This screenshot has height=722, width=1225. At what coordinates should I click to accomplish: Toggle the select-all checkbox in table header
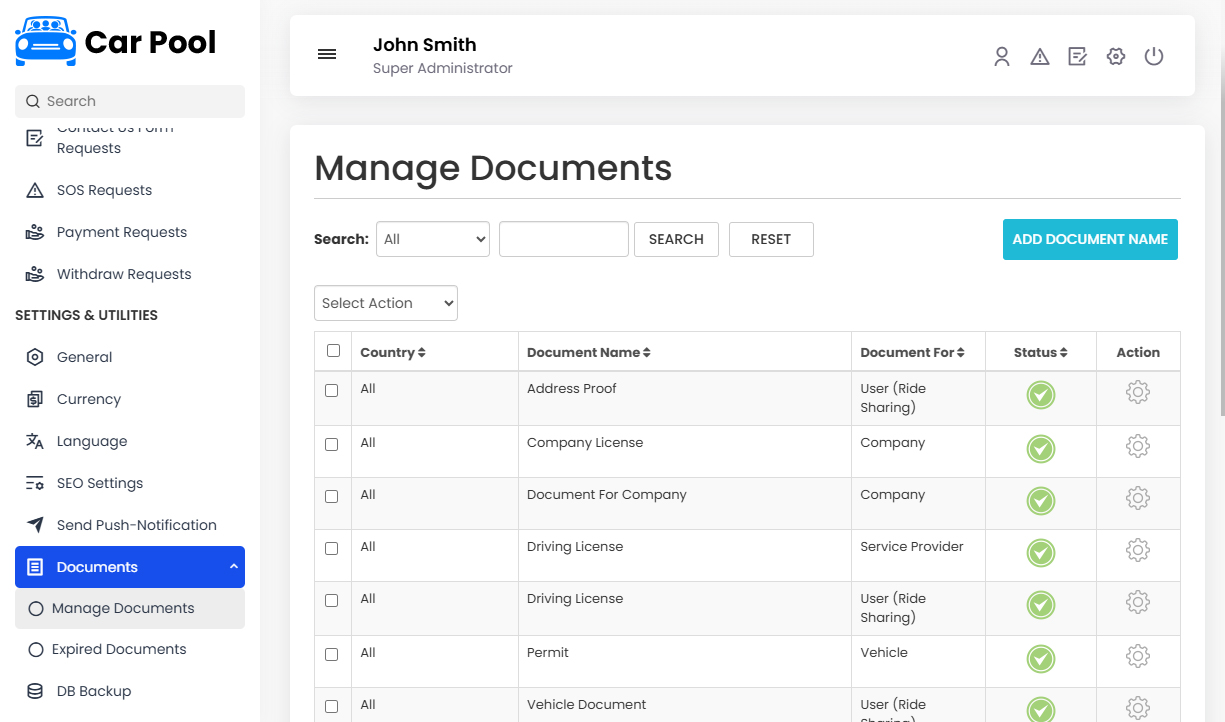[333, 351]
